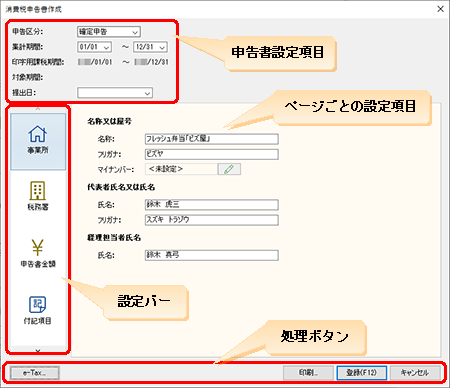Click the 名称 フリガナ field containing ピズヤ
This screenshot has width=450, height=388.
point(212,154)
